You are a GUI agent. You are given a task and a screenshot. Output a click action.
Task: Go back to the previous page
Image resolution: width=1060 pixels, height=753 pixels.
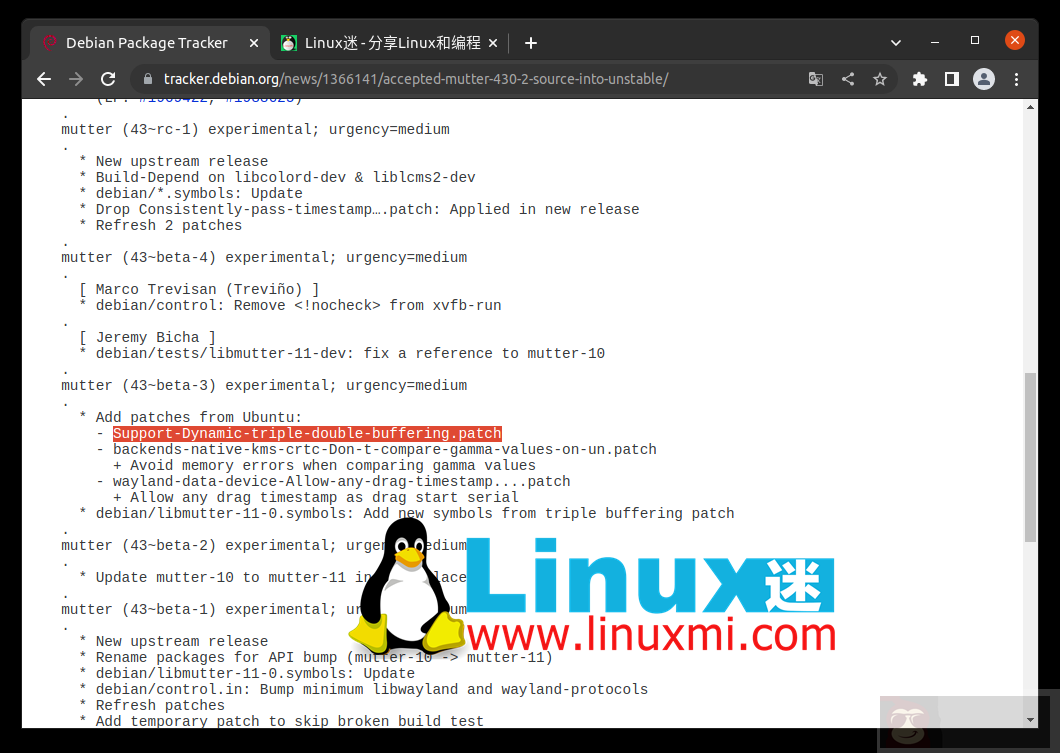point(44,79)
